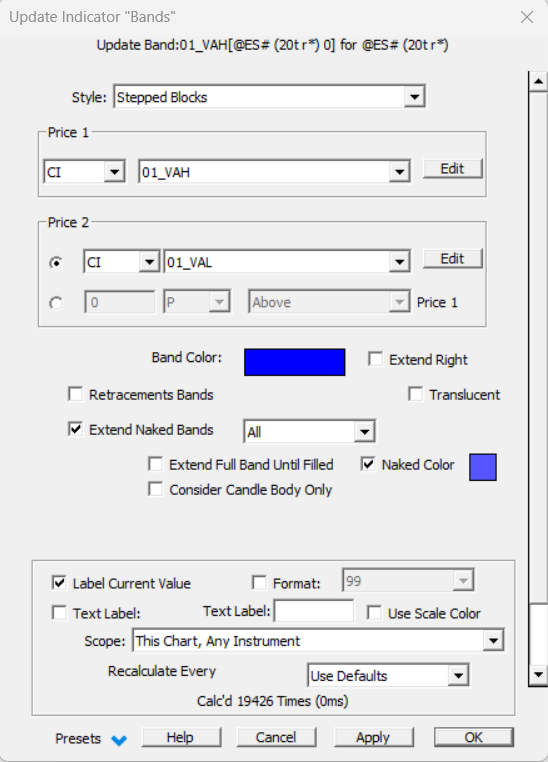Enable the Extend Right checkbox
Image resolution: width=548 pixels, height=762 pixels.
pos(375,359)
